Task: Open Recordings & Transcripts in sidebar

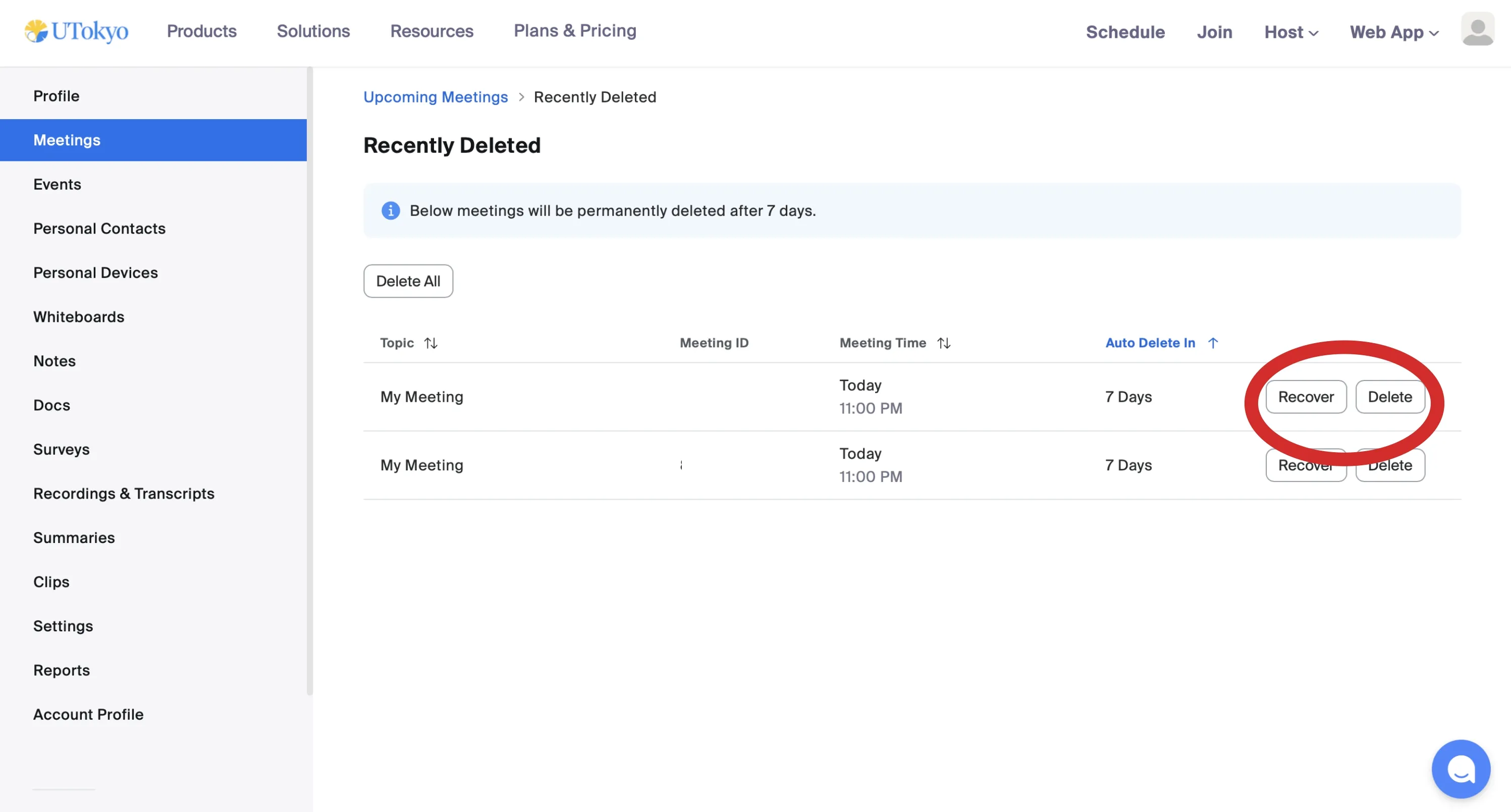Action: (124, 494)
